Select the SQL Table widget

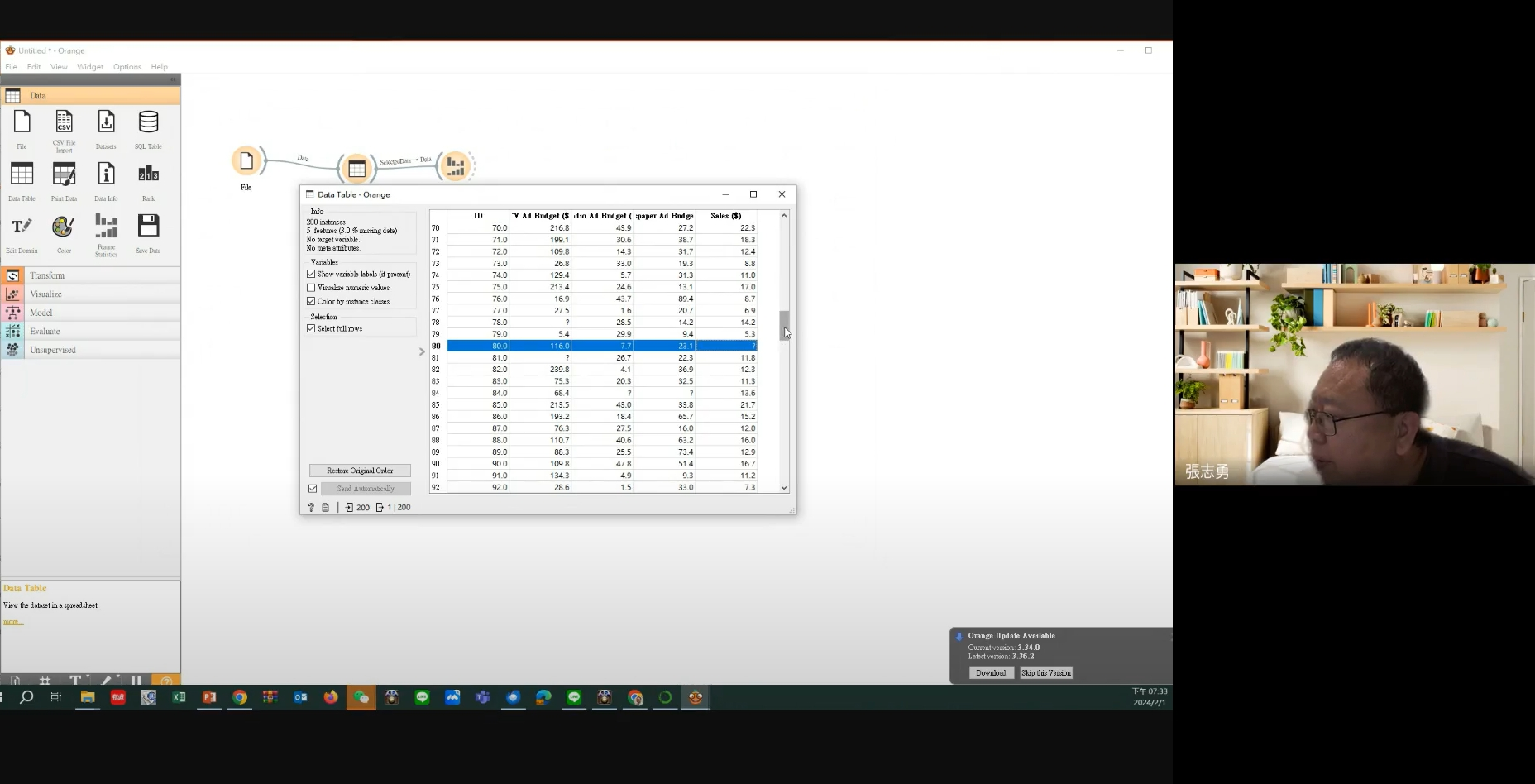click(148, 123)
